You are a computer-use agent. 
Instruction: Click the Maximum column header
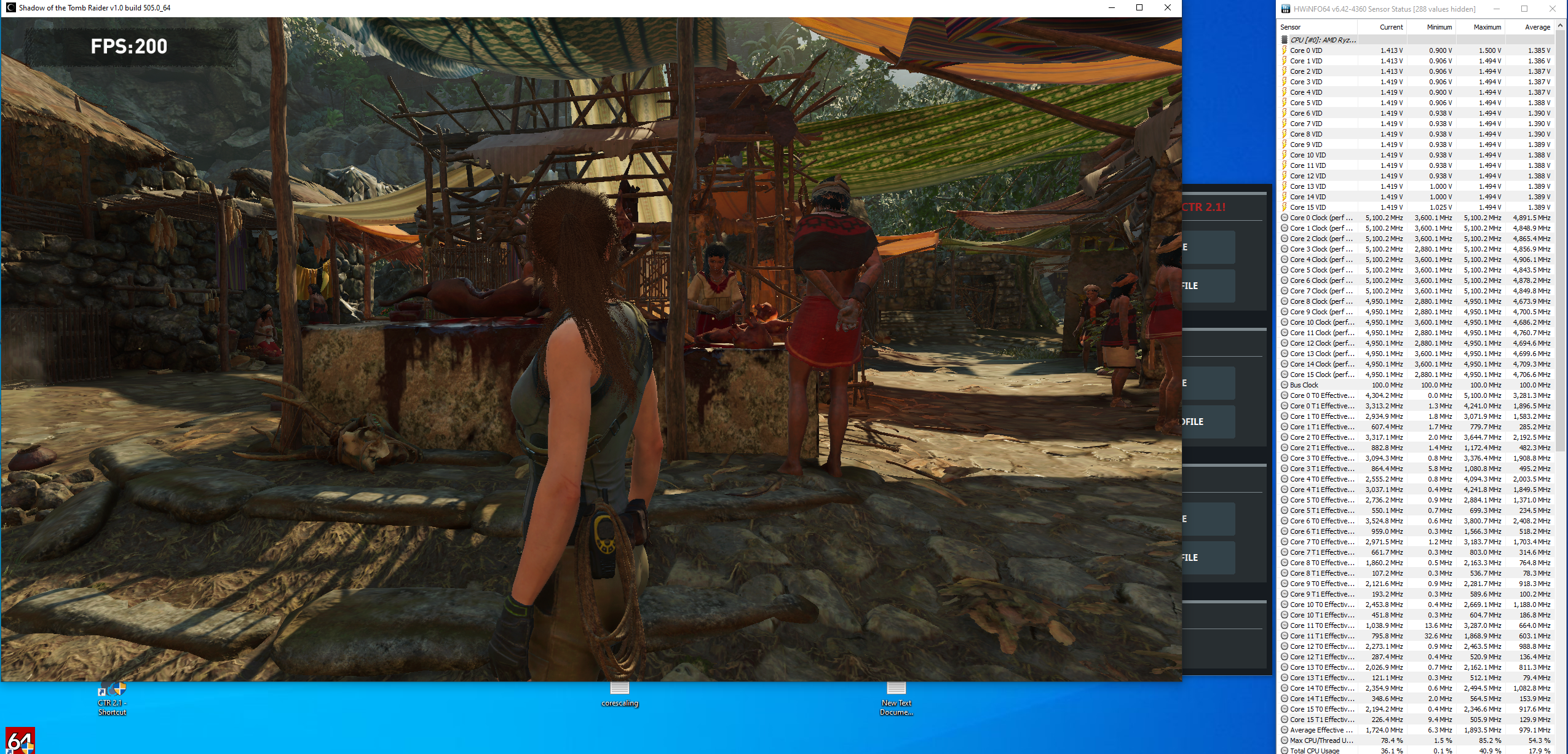(1480, 27)
